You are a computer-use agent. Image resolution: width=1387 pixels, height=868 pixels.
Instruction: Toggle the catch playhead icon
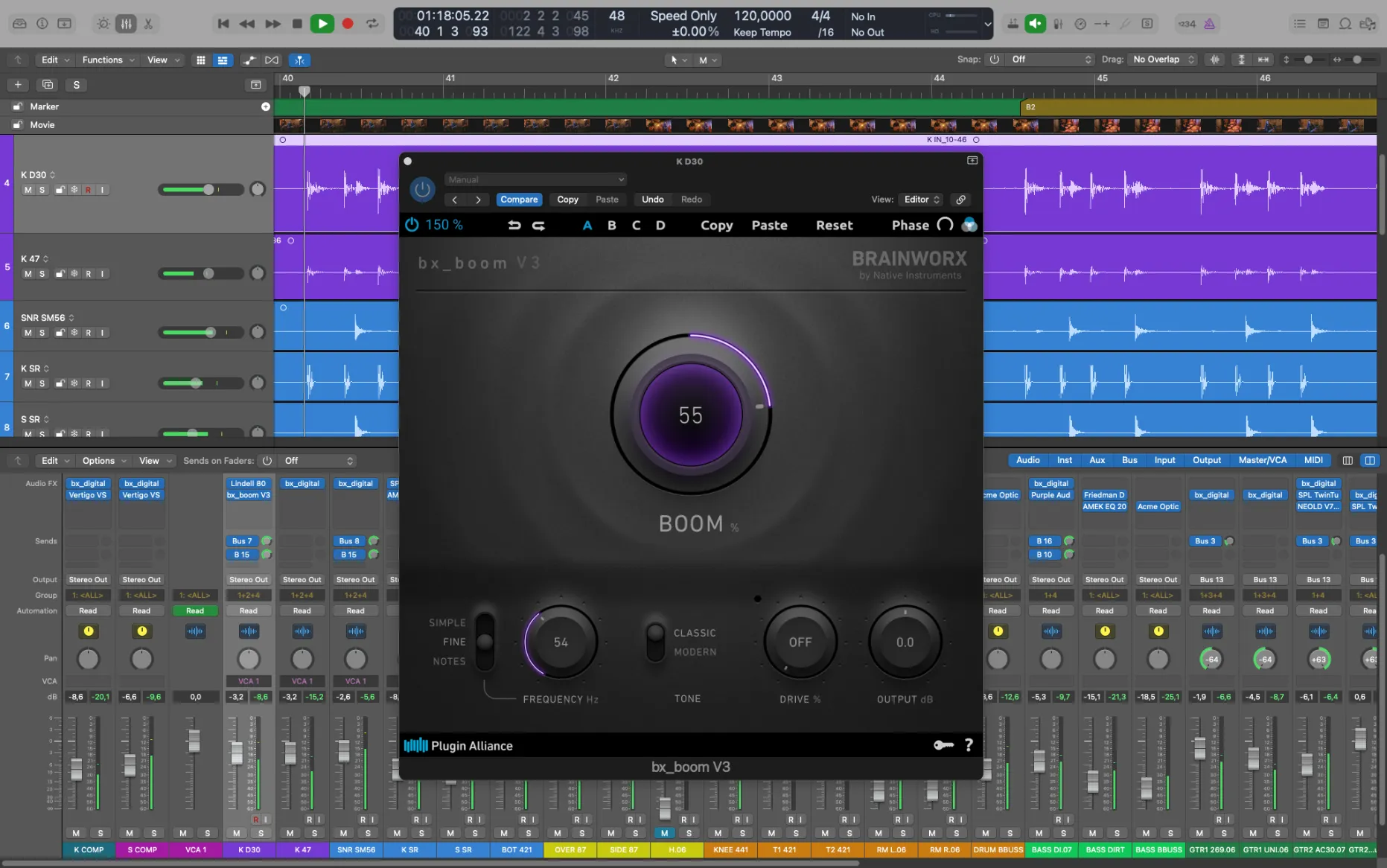tap(299, 60)
